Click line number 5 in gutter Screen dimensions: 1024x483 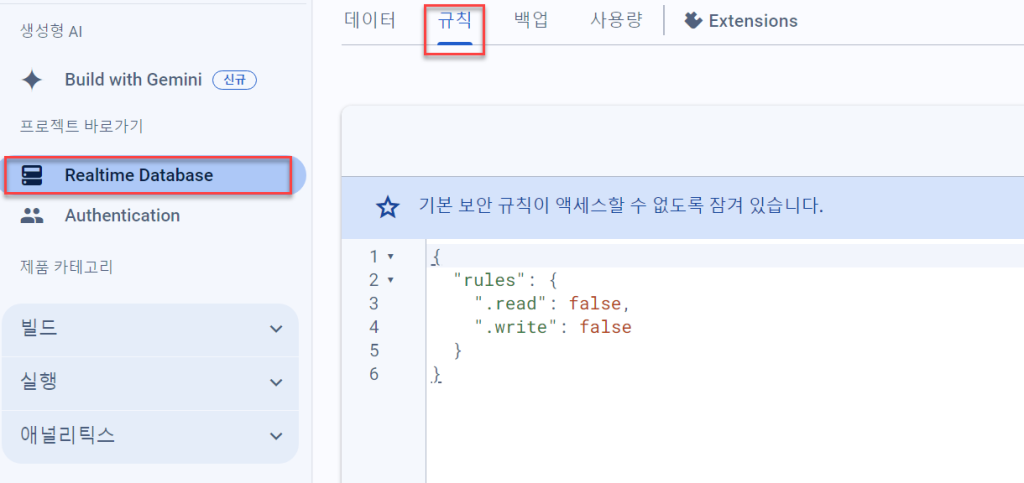[374, 351]
